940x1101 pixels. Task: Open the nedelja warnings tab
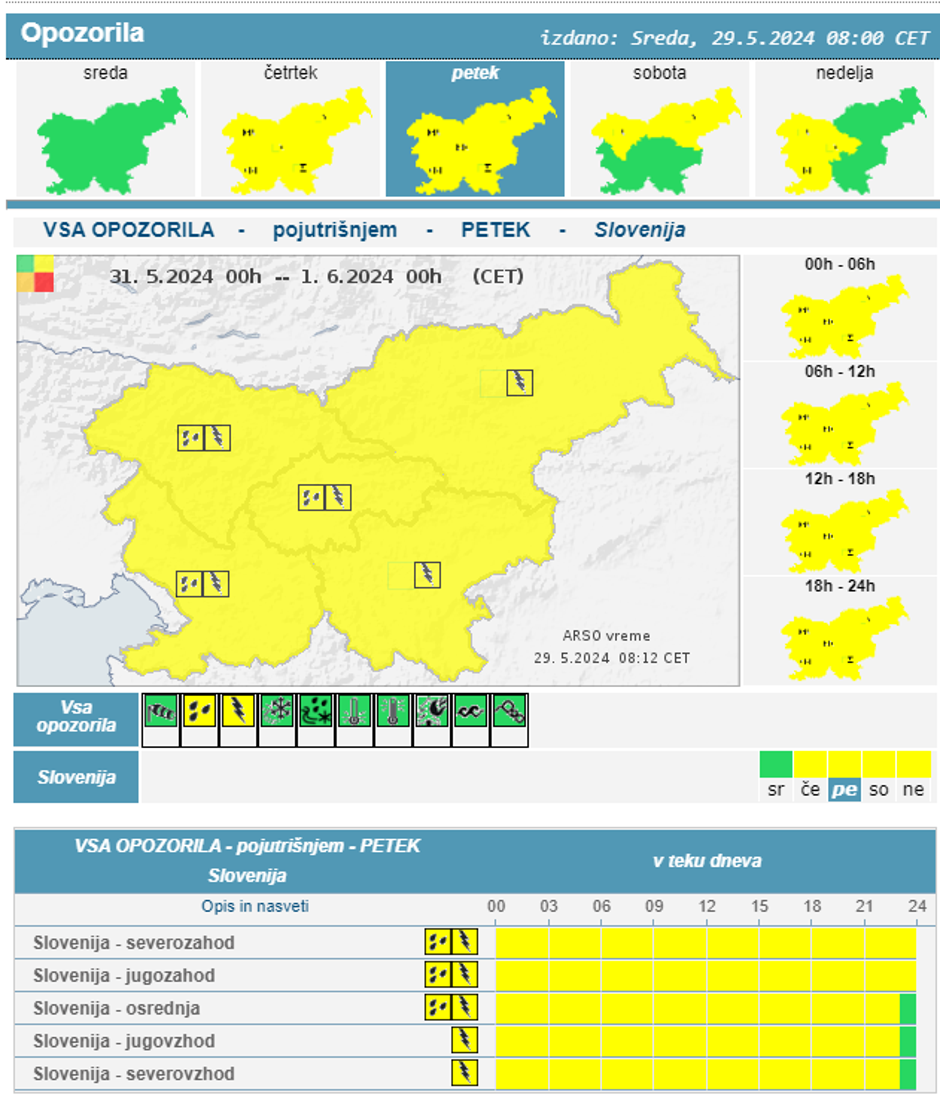844,130
